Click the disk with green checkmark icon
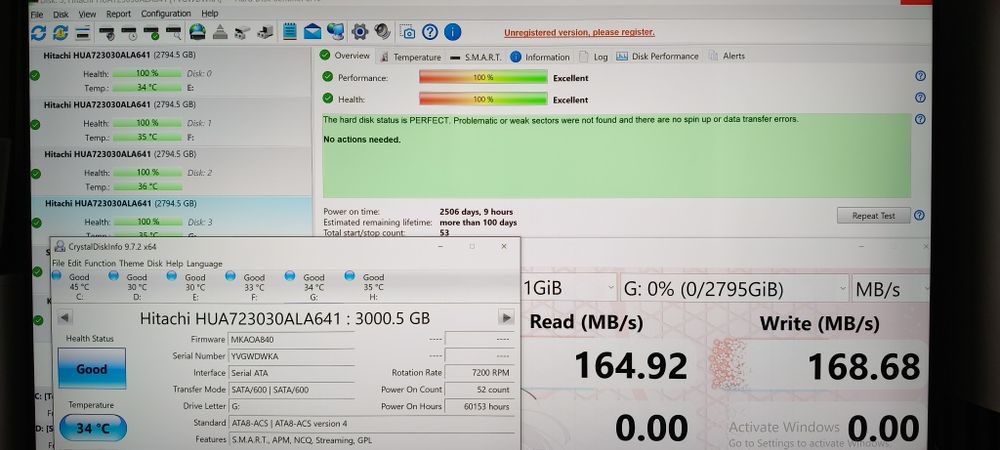 151,33
